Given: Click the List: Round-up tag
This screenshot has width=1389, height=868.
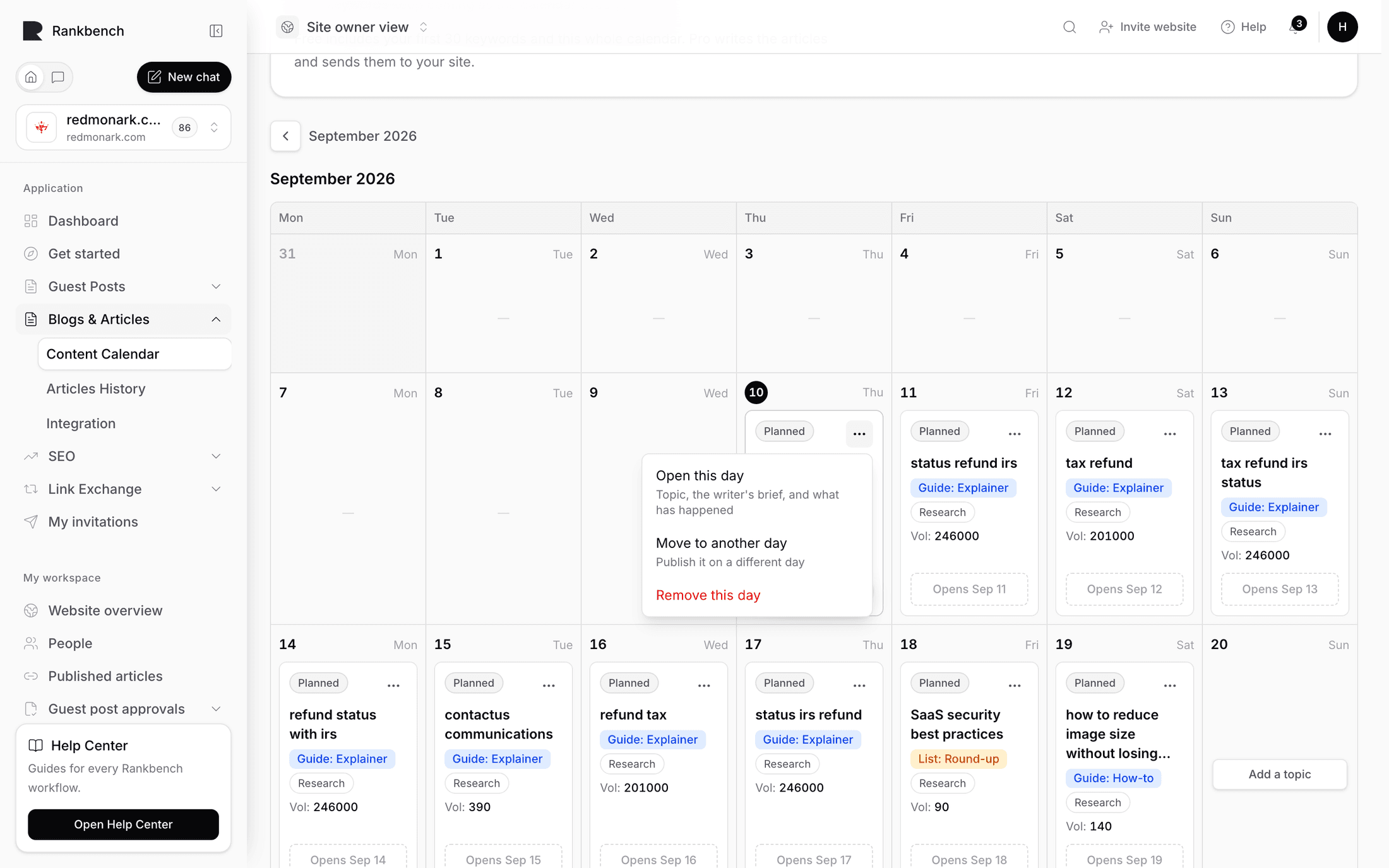Looking at the screenshot, I should click(958, 759).
